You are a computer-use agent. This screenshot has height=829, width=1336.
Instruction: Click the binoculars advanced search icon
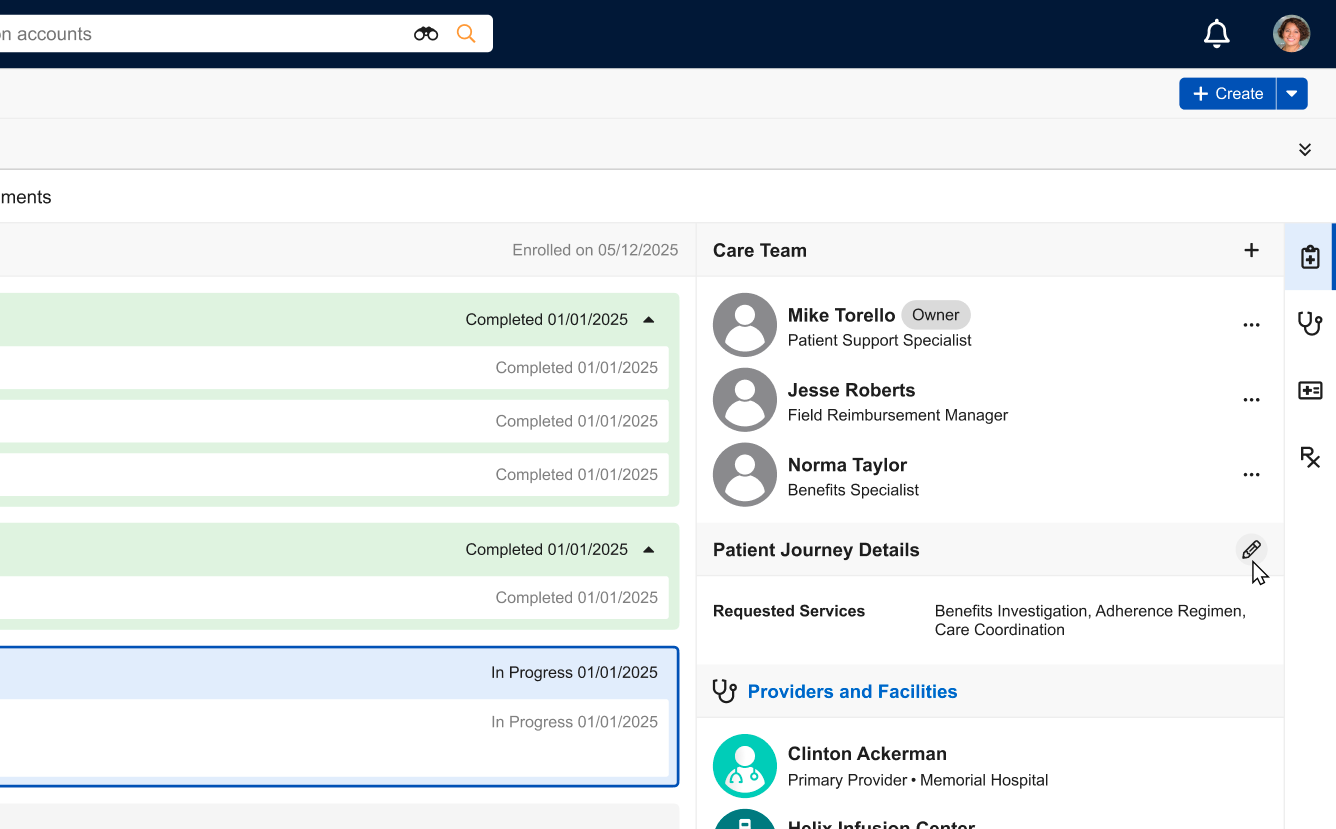point(426,34)
